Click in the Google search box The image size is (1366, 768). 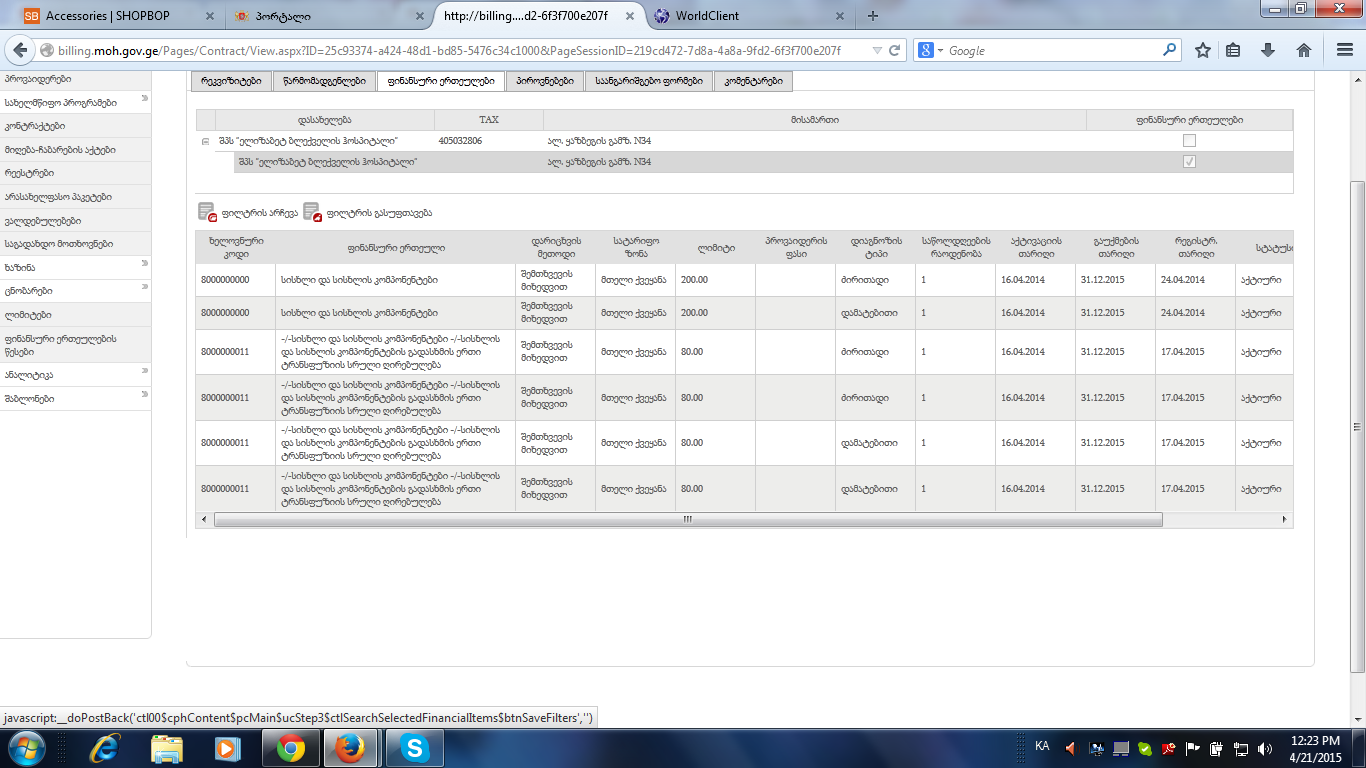(x=1050, y=50)
